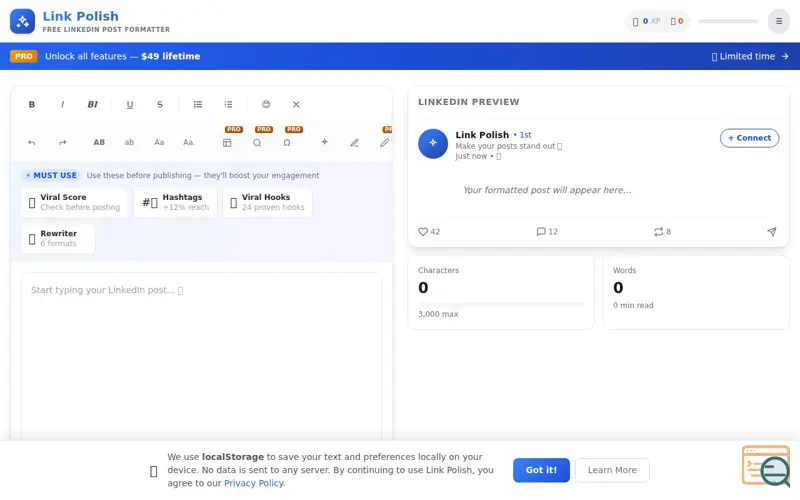Click the sparkle tool in the toolbar

pos(324,142)
